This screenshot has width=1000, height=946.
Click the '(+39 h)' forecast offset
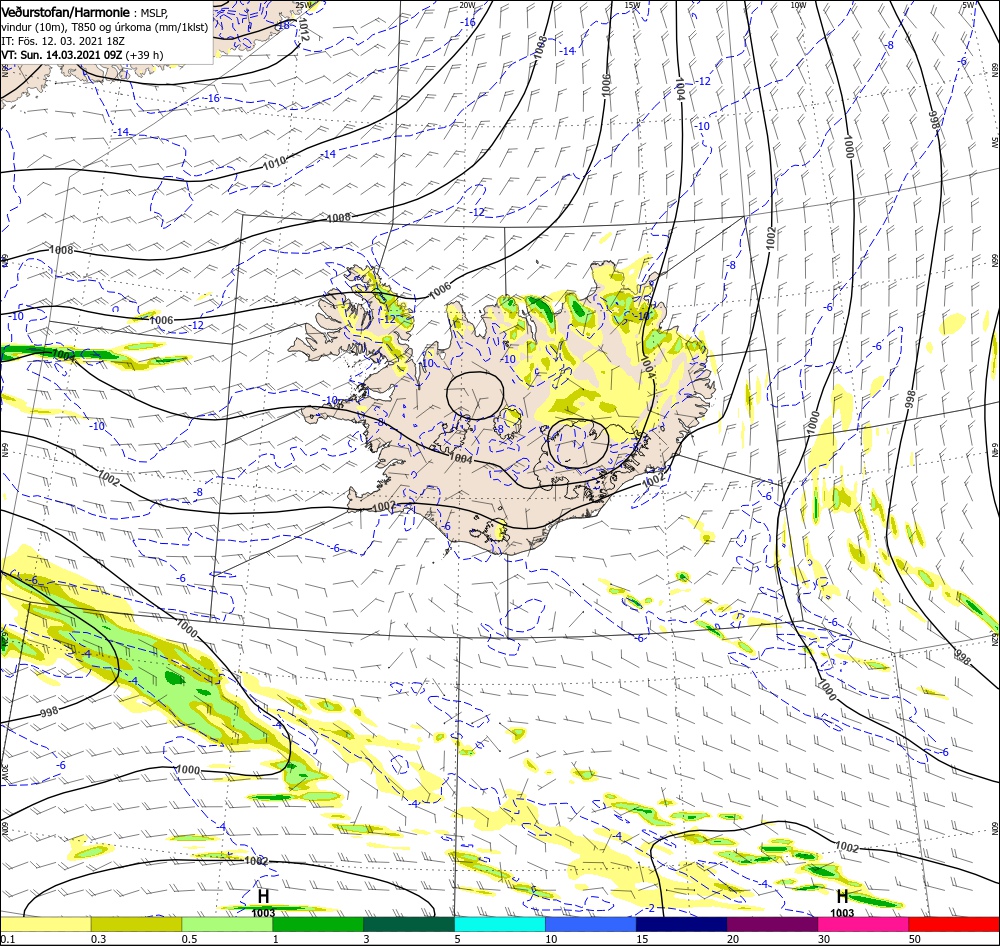[144, 55]
